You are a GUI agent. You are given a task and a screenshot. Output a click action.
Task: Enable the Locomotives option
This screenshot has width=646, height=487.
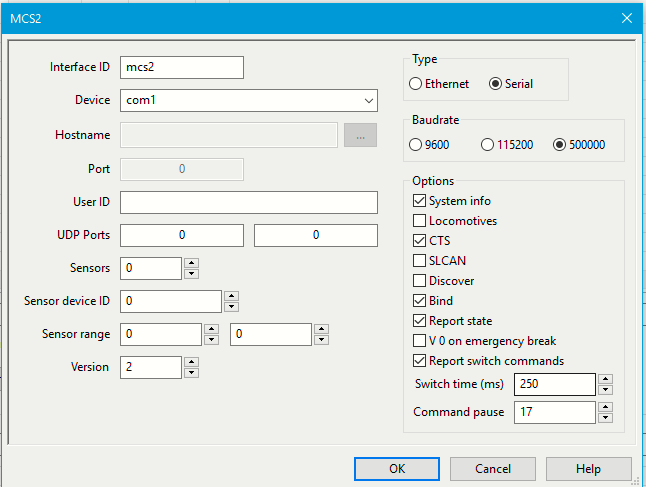click(x=419, y=221)
